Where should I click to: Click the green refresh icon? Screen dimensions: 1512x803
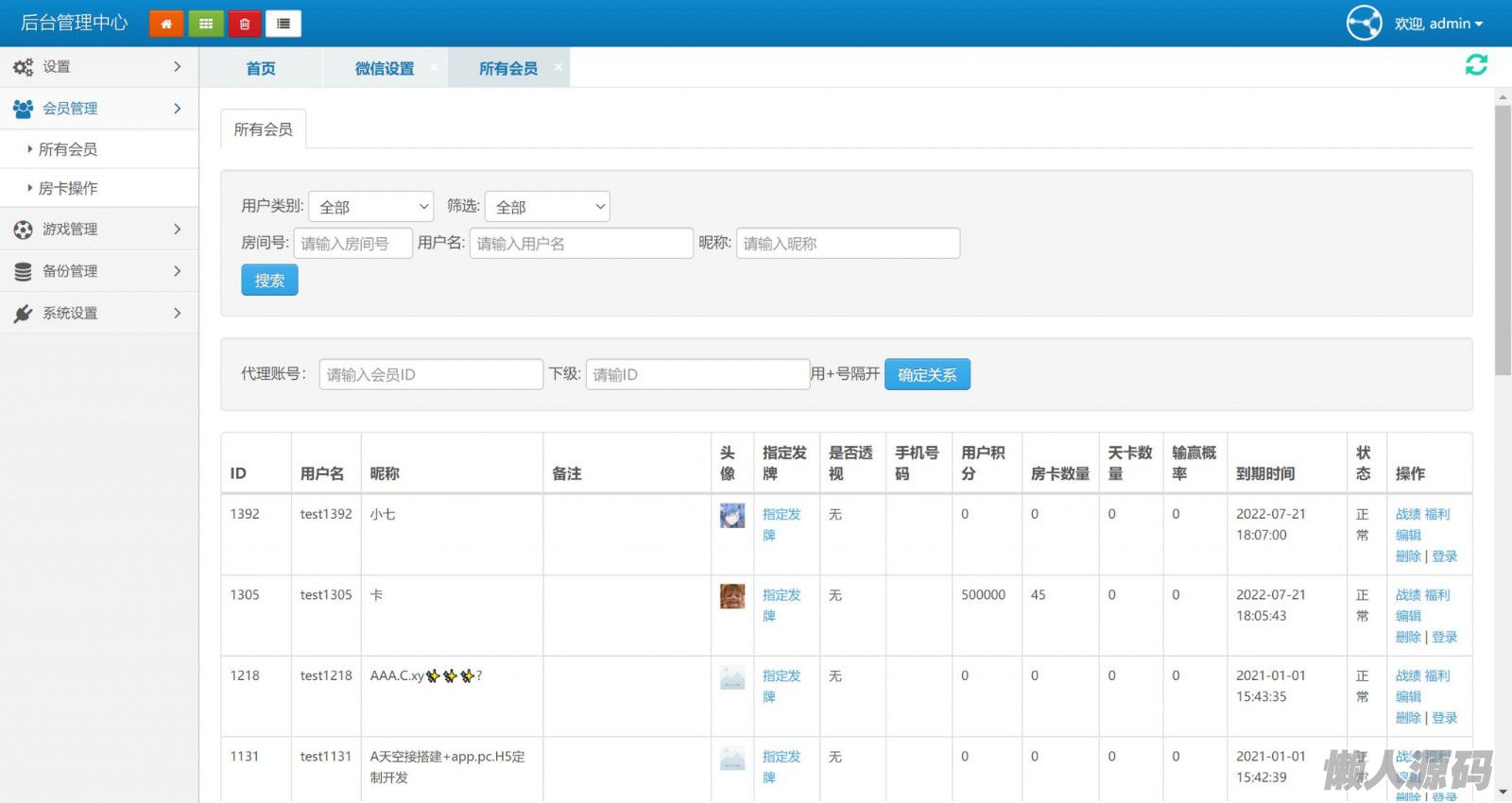point(1475,64)
